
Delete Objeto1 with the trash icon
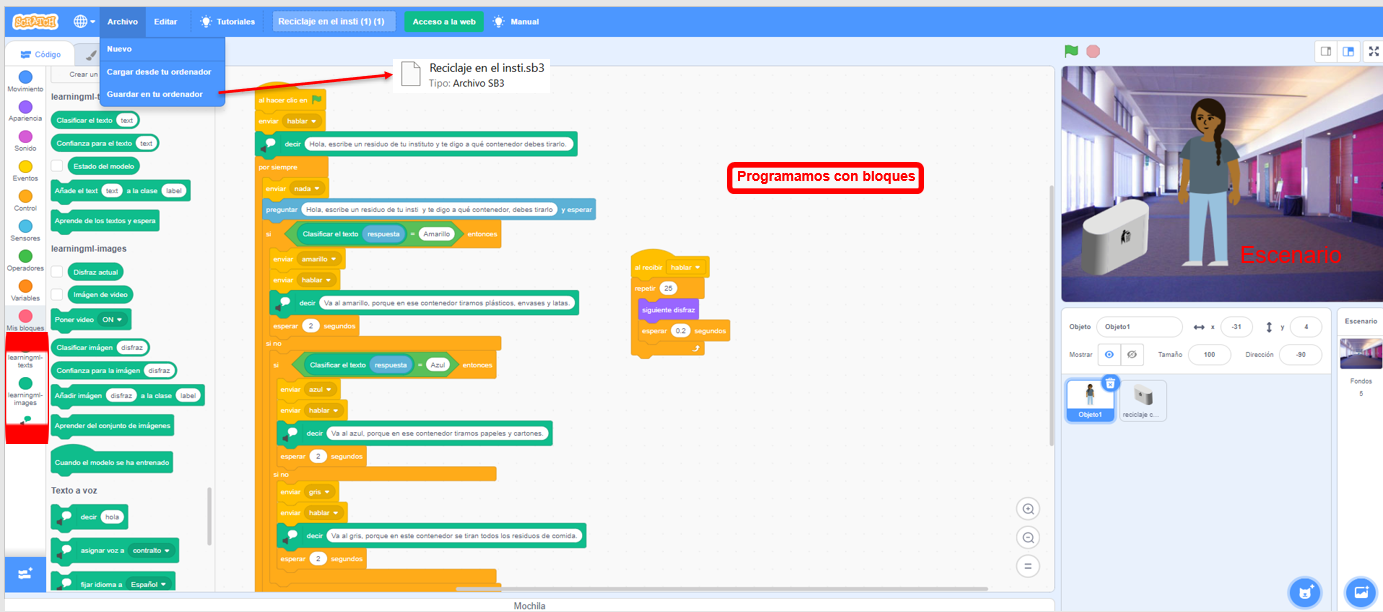point(1109,383)
